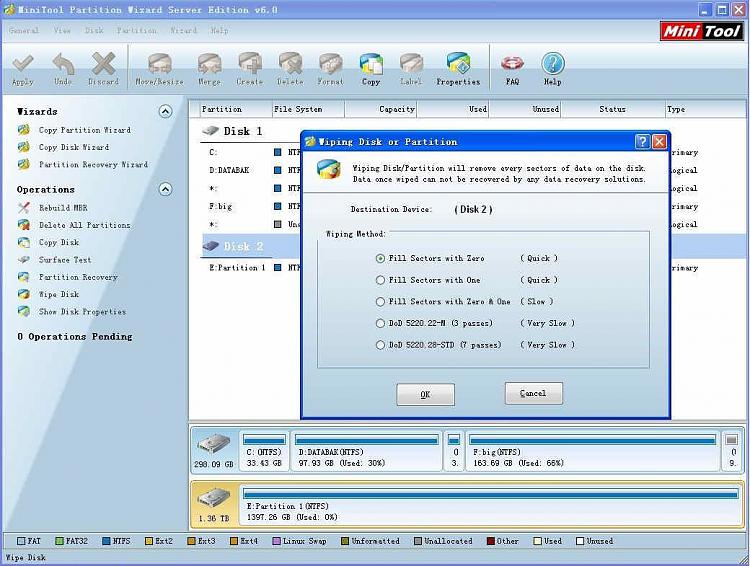This screenshot has width=750, height=566.
Task: Open the Disk menu
Action: coord(94,30)
